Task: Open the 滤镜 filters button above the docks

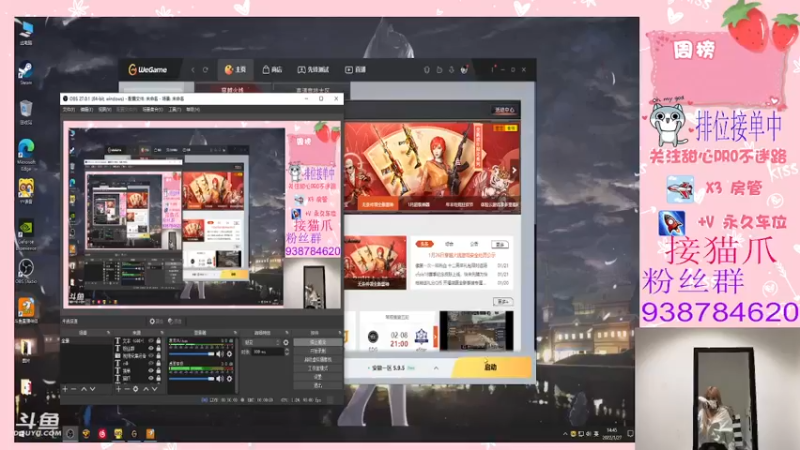Action: [175, 321]
